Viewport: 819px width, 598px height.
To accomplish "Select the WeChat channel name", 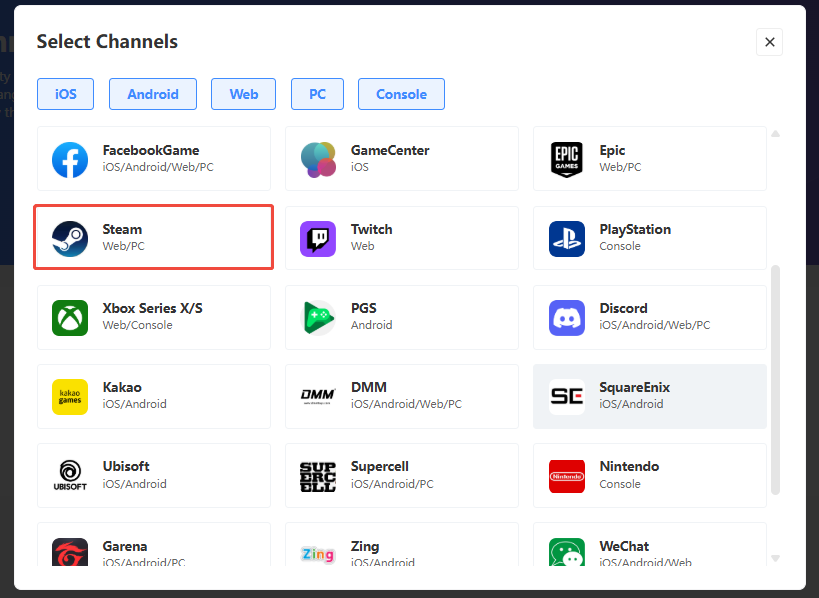I will click(x=624, y=546).
